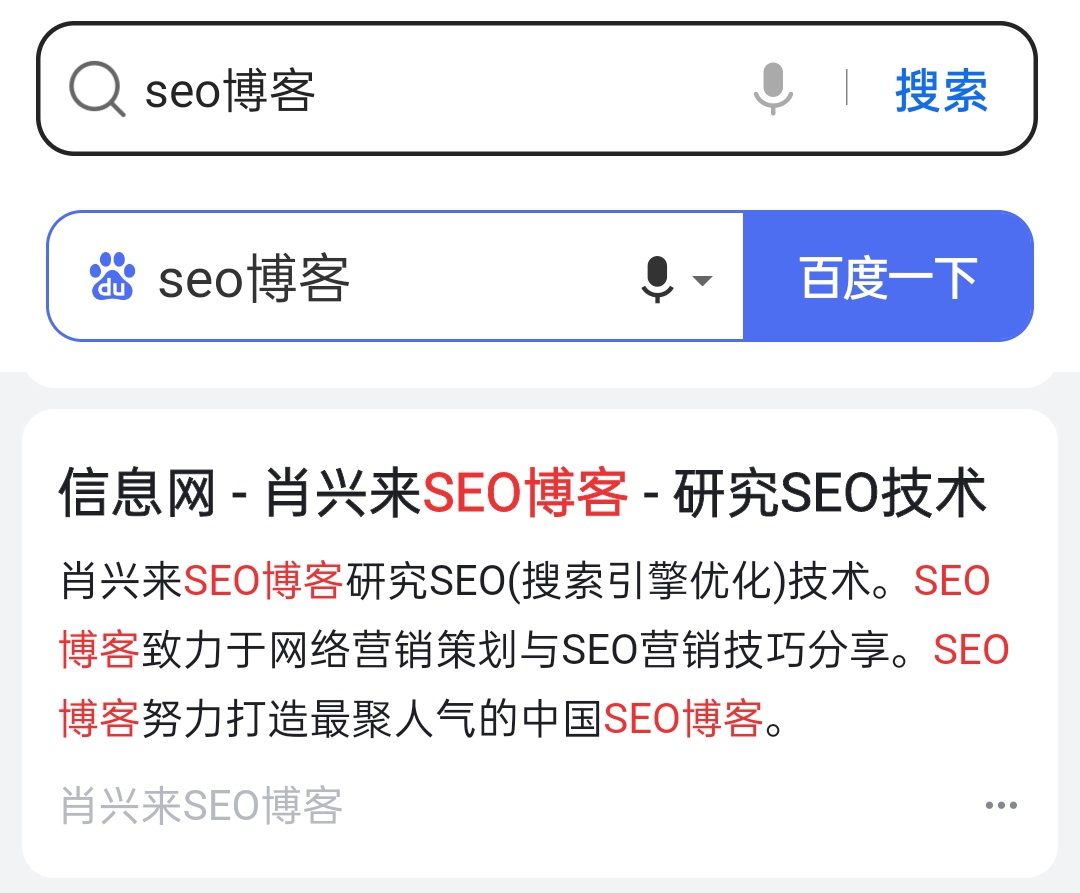Click the 百度一下 search button
Viewport: 1080px width, 893px height.
coord(888,276)
